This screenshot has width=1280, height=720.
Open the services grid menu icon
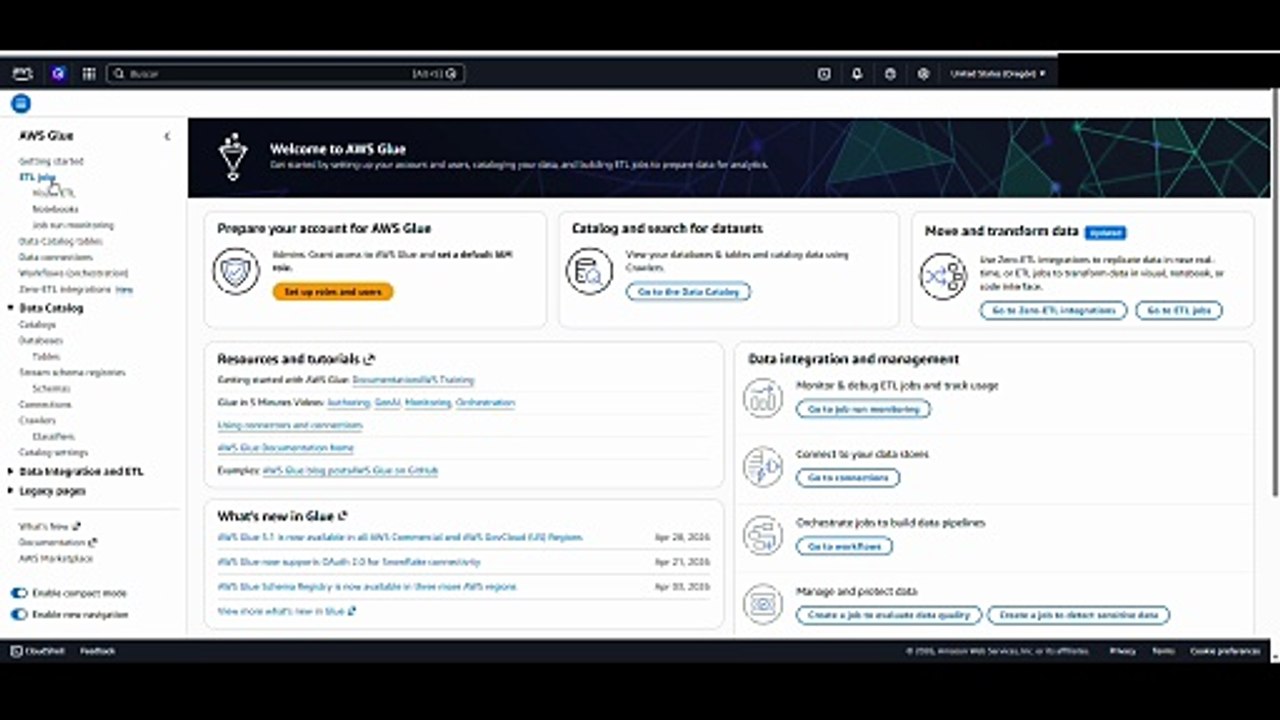(x=89, y=73)
